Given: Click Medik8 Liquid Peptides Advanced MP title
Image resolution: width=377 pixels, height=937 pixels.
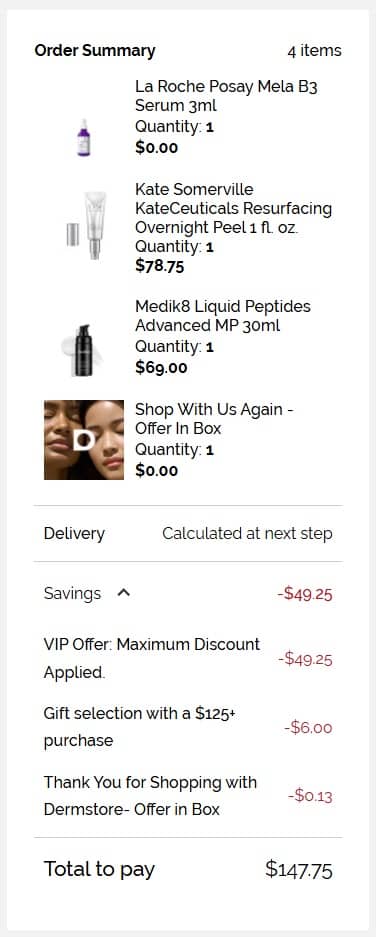Looking at the screenshot, I should [x=223, y=316].
